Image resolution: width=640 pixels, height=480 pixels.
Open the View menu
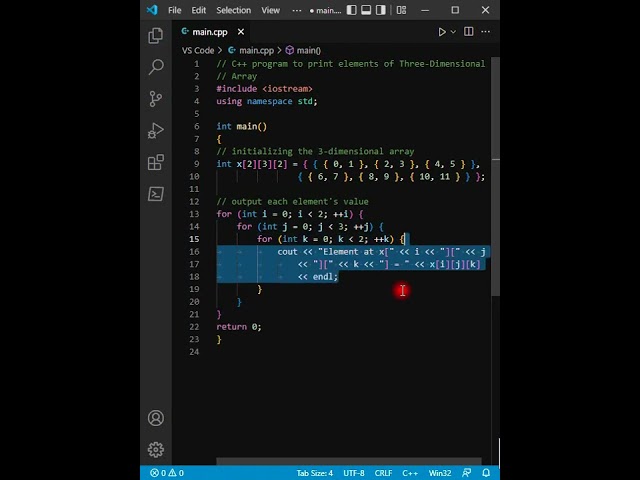[271, 10]
